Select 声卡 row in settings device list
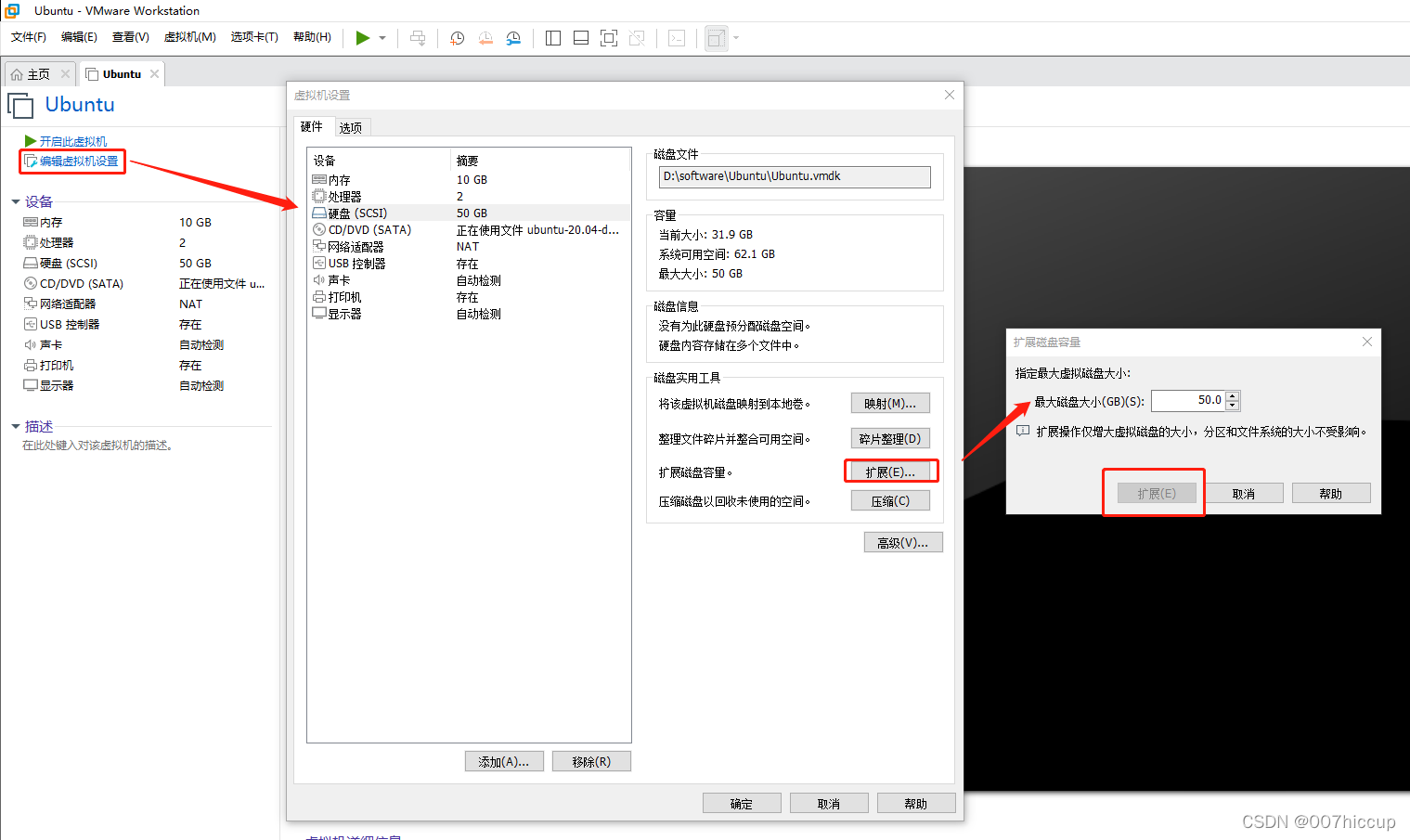The width and height of the screenshot is (1410, 840). [469, 280]
